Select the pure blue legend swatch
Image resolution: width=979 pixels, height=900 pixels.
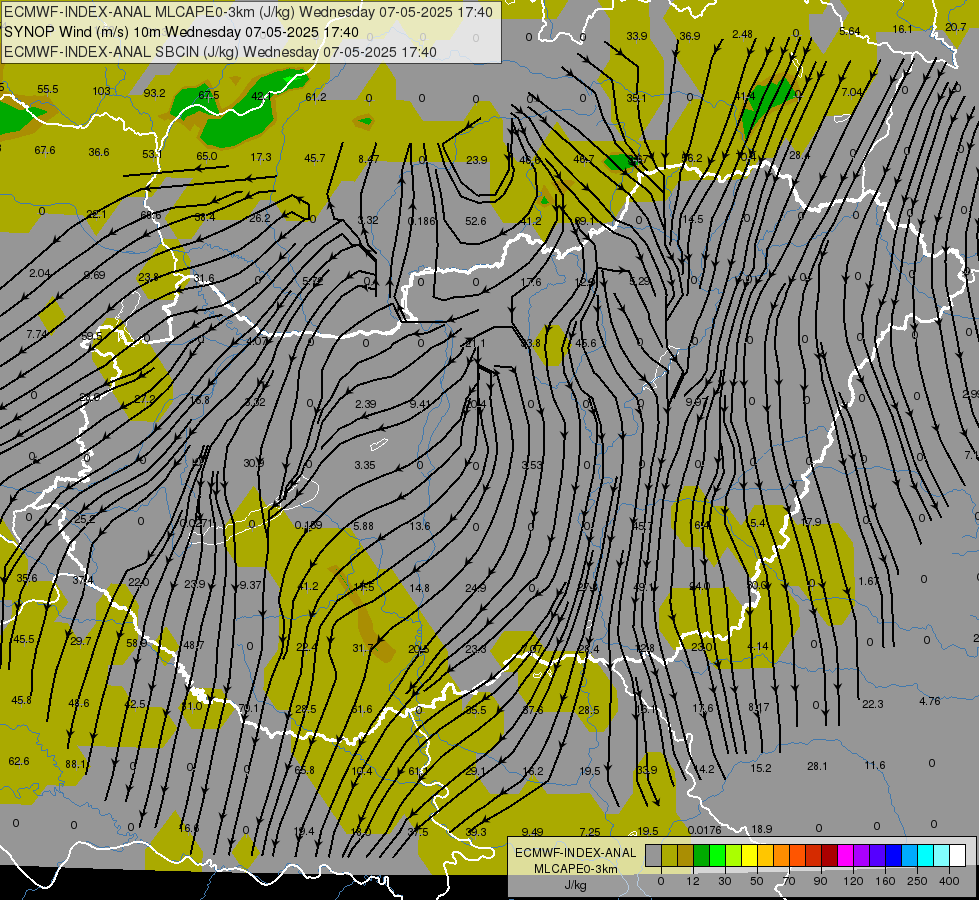pyautogui.click(x=894, y=855)
